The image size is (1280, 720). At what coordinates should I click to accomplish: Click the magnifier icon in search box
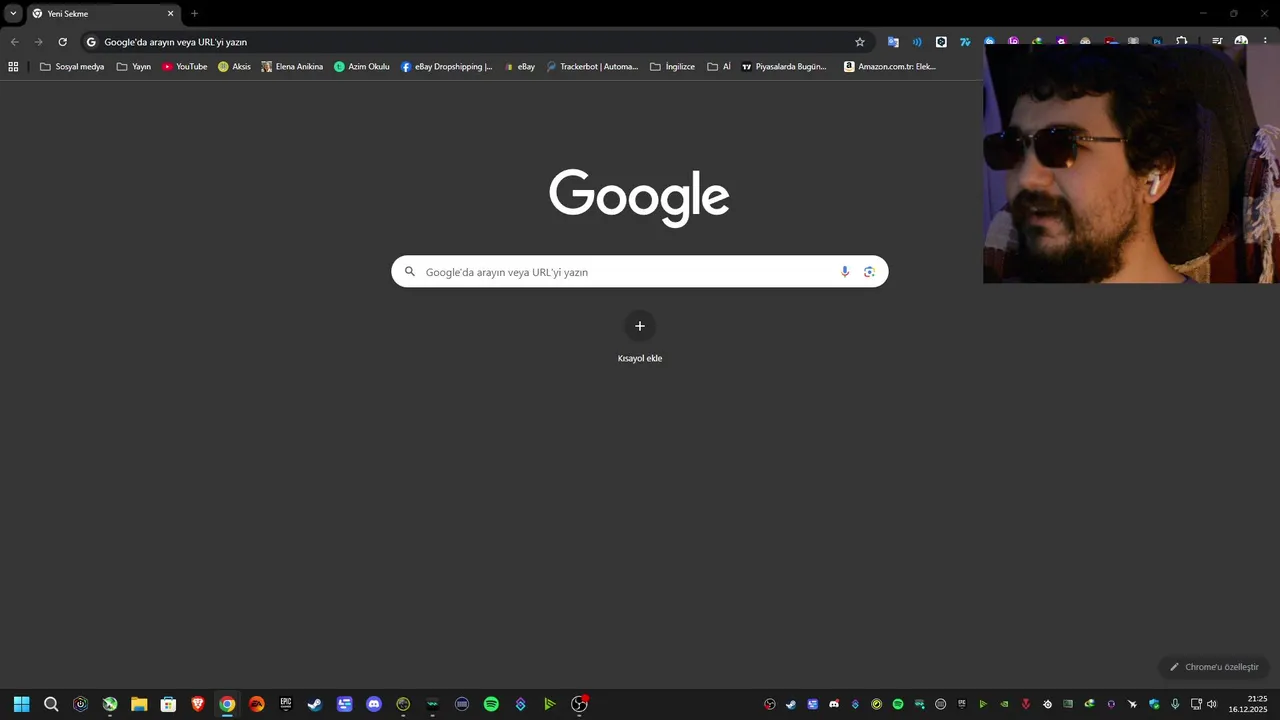tap(409, 272)
